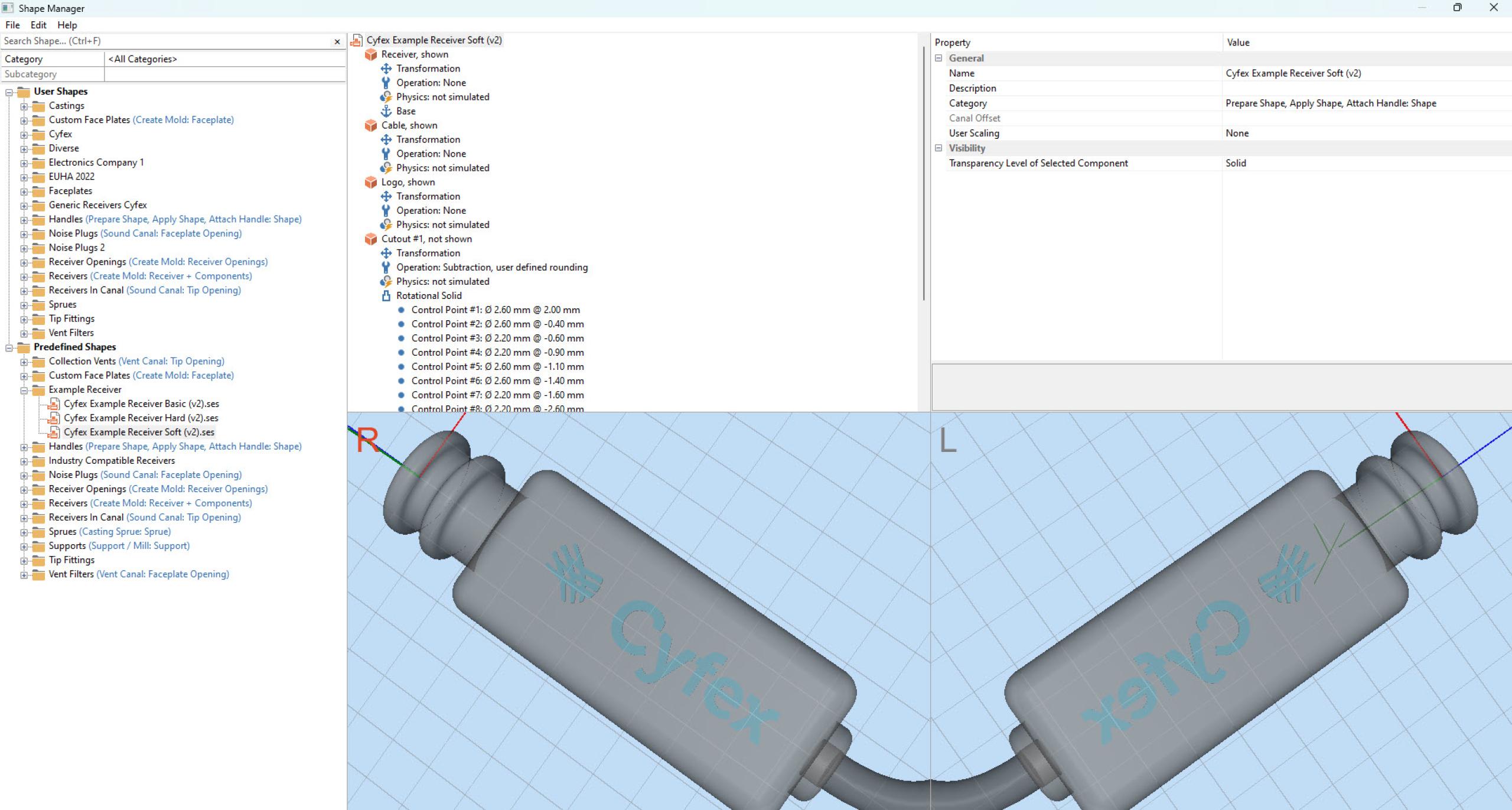This screenshot has width=1512, height=810.
Task: Click the Operation icon under Logo
Action: pyautogui.click(x=386, y=210)
